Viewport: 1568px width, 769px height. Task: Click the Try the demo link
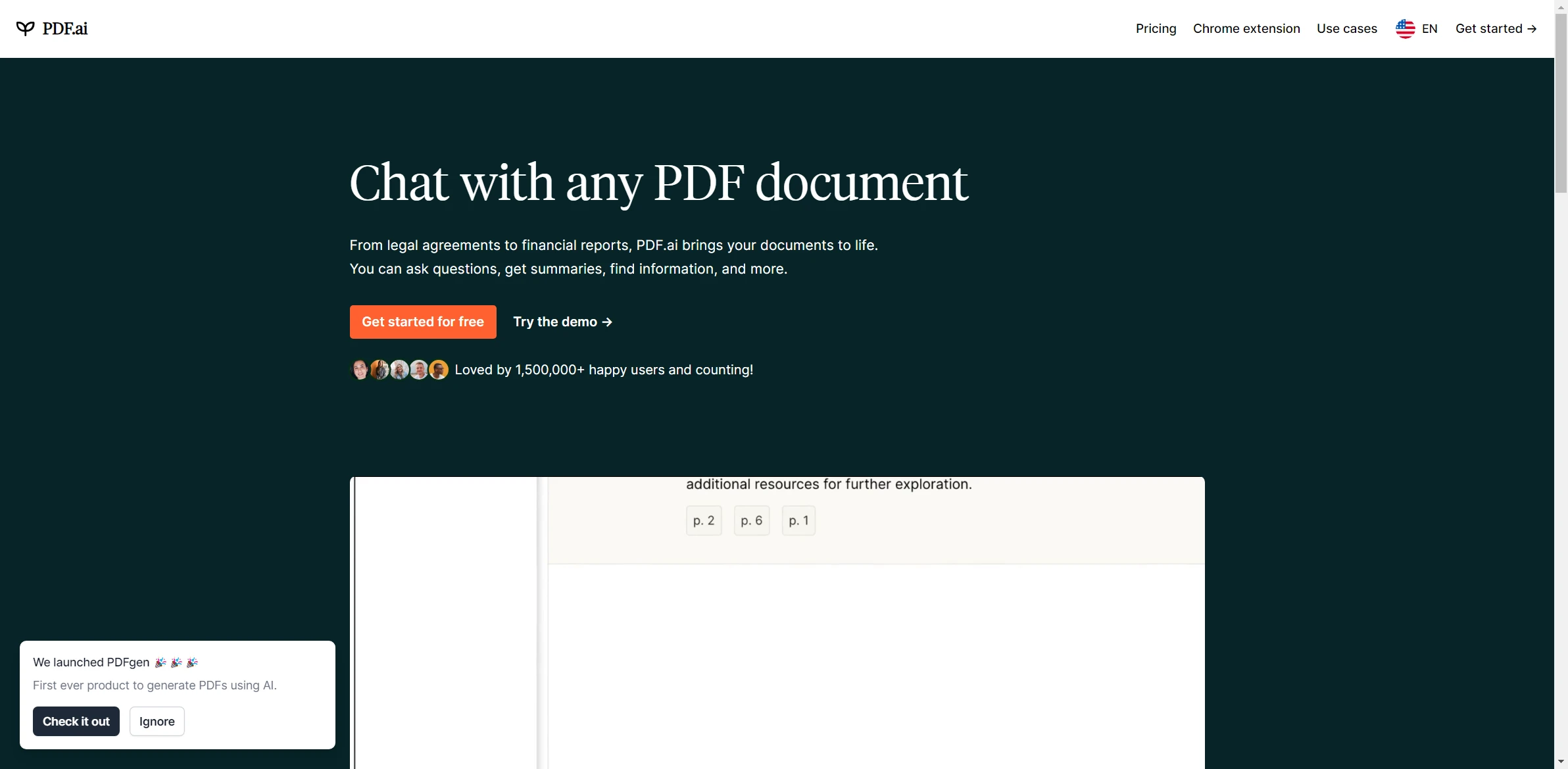(562, 322)
